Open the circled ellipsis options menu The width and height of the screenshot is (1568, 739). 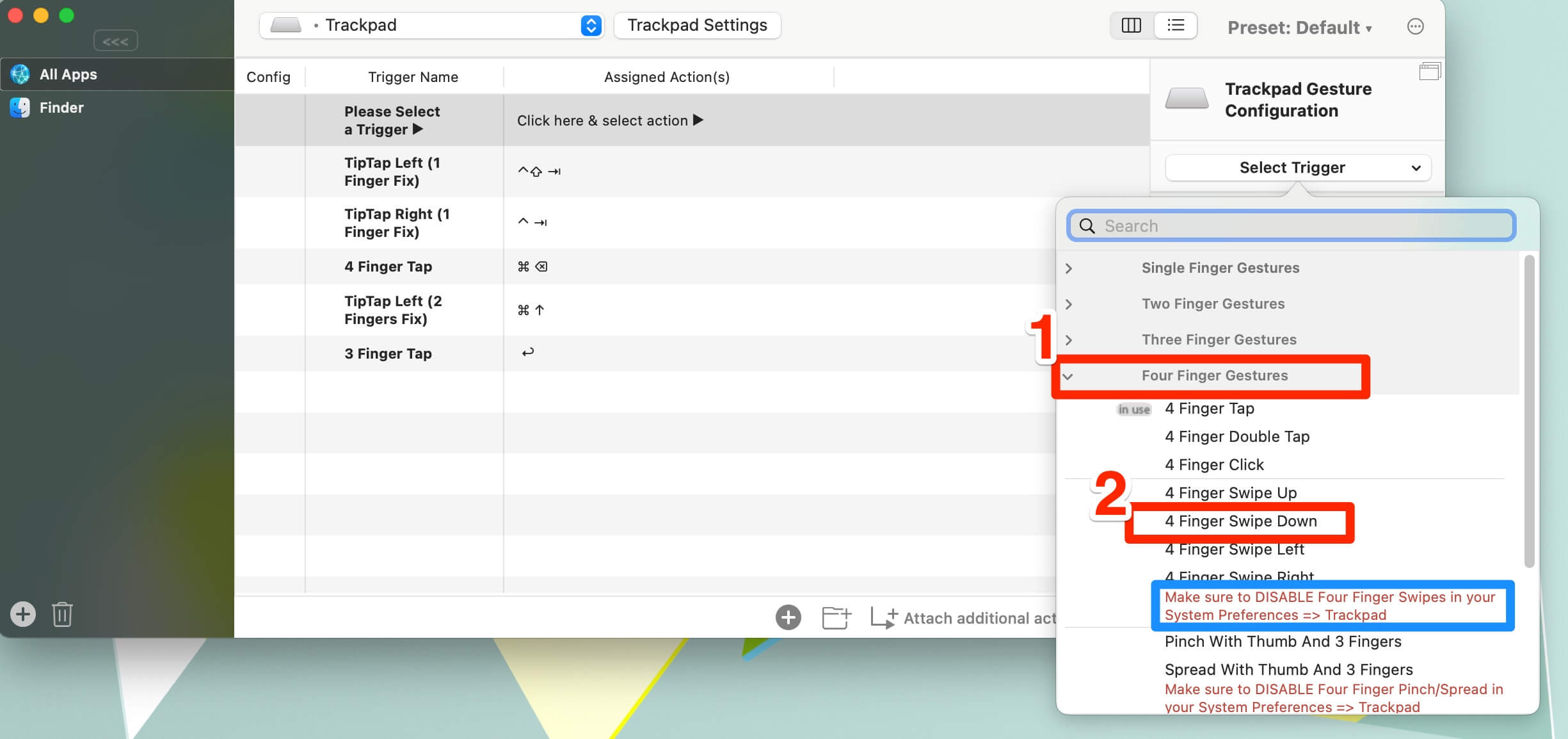coord(1415,26)
